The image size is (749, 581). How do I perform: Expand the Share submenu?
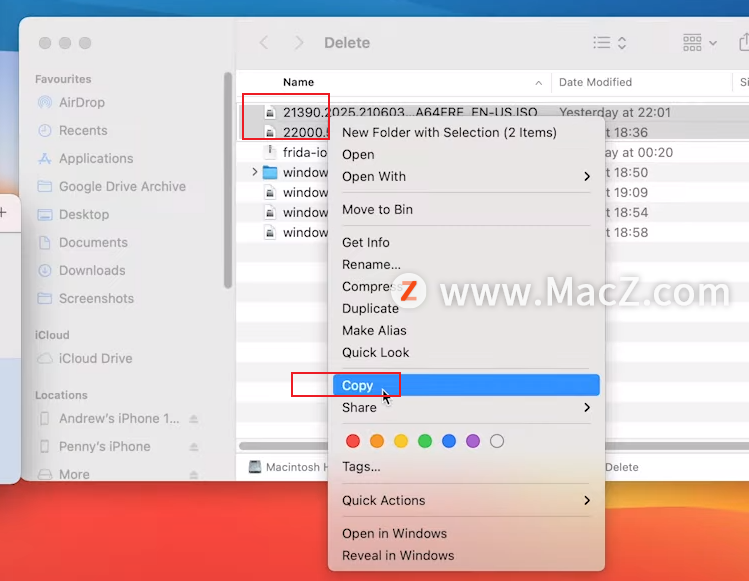(466, 407)
